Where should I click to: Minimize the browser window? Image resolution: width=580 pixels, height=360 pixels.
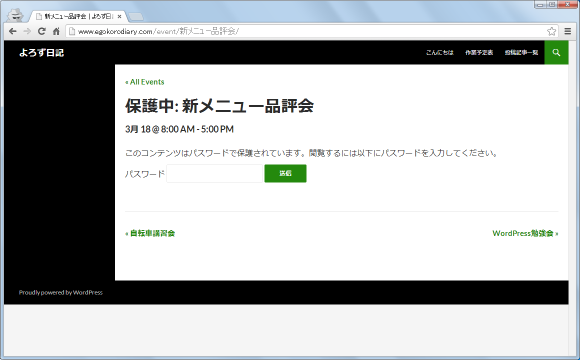click(x=540, y=5)
